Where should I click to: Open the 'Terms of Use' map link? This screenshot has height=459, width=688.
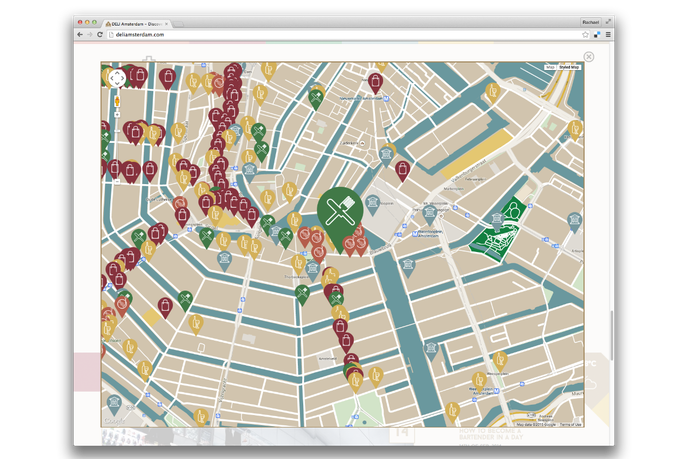click(570, 425)
